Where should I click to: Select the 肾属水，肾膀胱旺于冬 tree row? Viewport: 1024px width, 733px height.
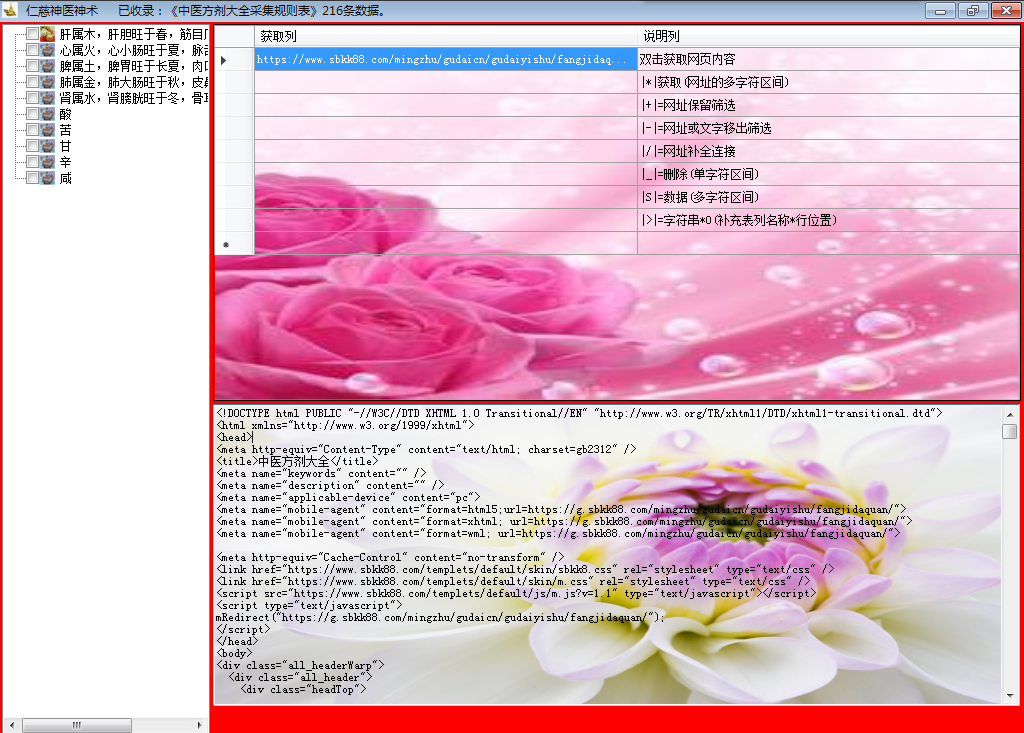tap(133, 98)
